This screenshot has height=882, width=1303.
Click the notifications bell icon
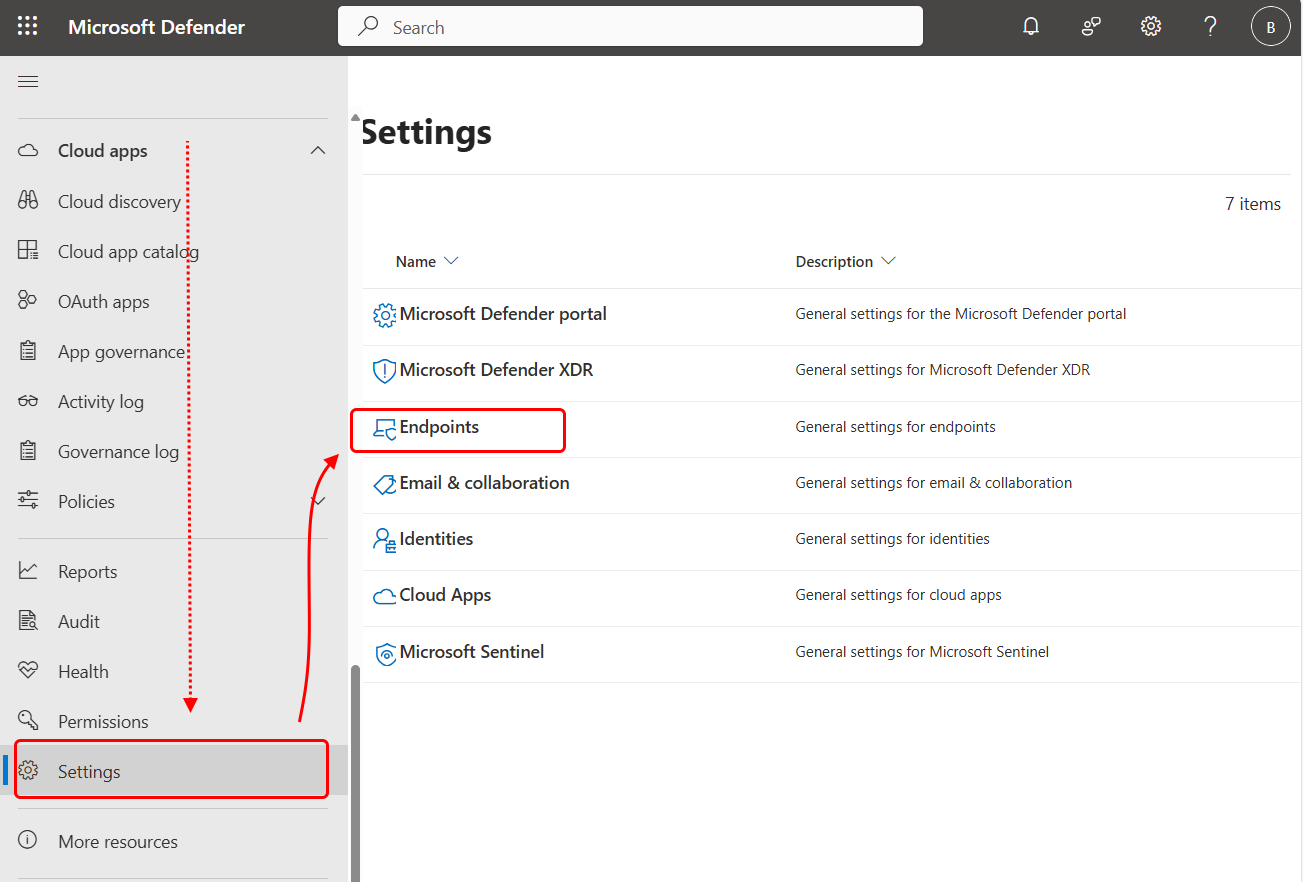click(x=1031, y=26)
